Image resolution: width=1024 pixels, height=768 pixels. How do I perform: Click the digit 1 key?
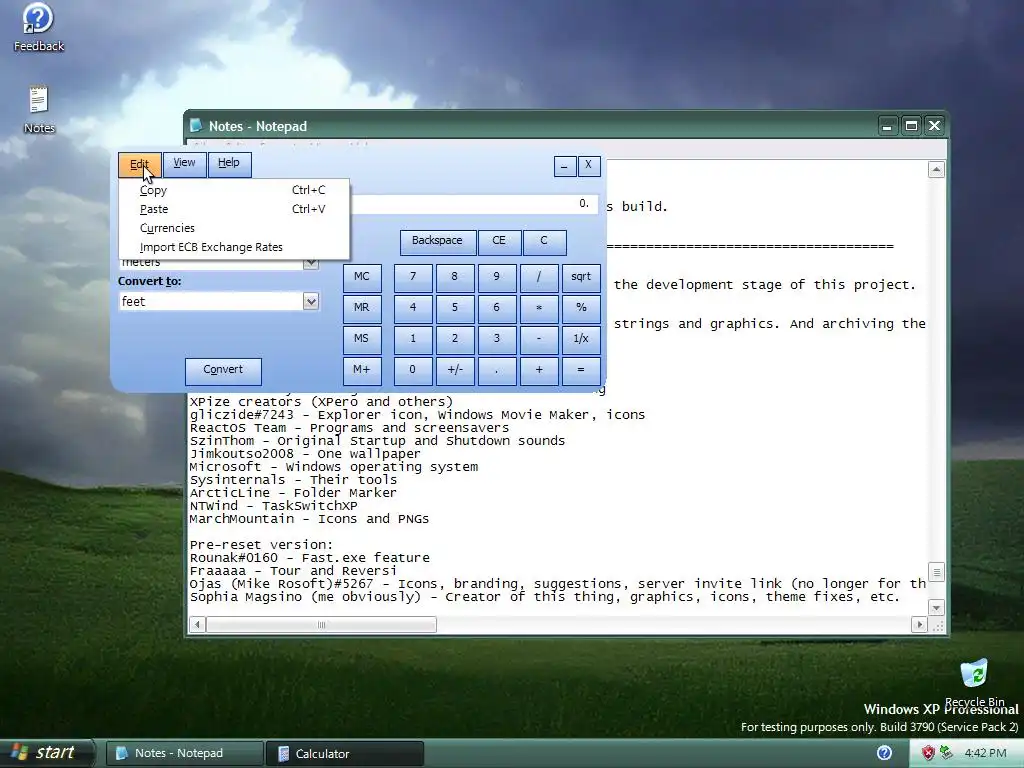(x=413, y=339)
